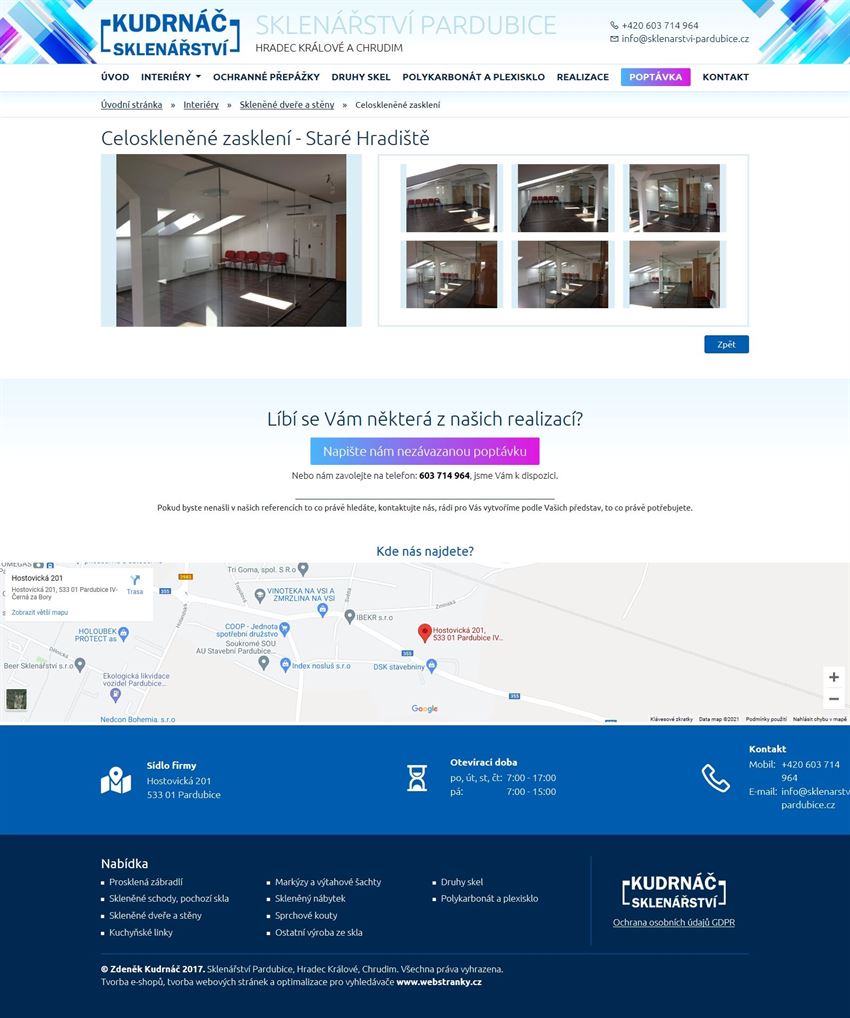The image size is (850, 1018).
Task: Open Ochrana osobních údajů GDPR link
Action: click(x=674, y=922)
